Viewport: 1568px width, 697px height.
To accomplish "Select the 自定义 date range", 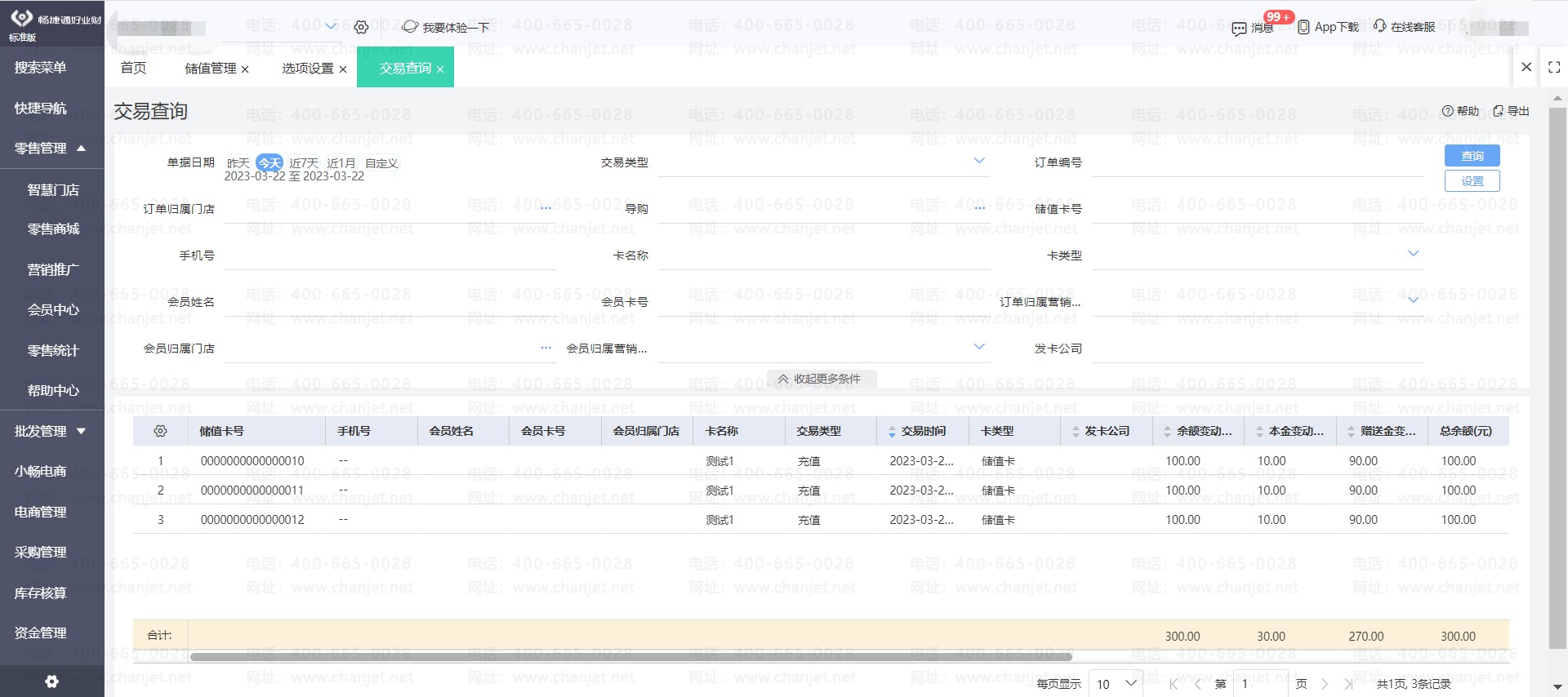I will 381,163.
